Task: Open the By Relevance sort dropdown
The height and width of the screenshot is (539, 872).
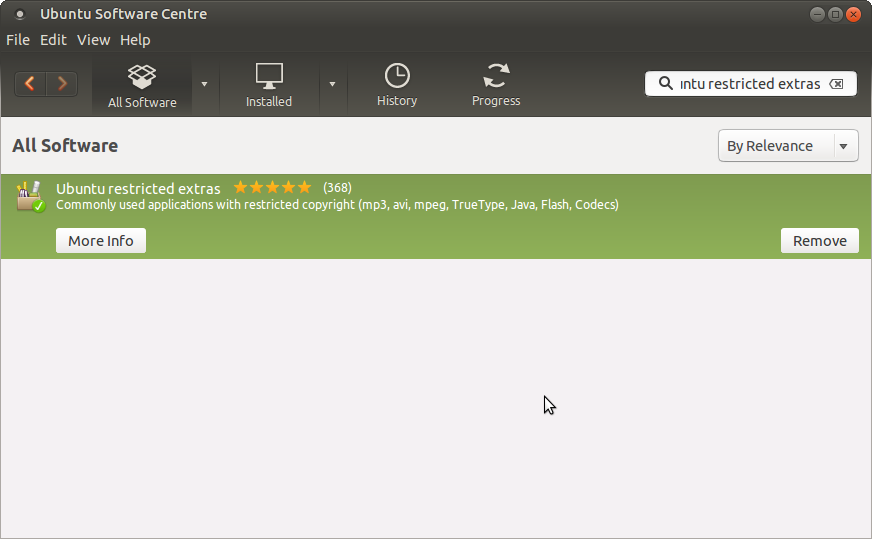Action: (x=788, y=146)
